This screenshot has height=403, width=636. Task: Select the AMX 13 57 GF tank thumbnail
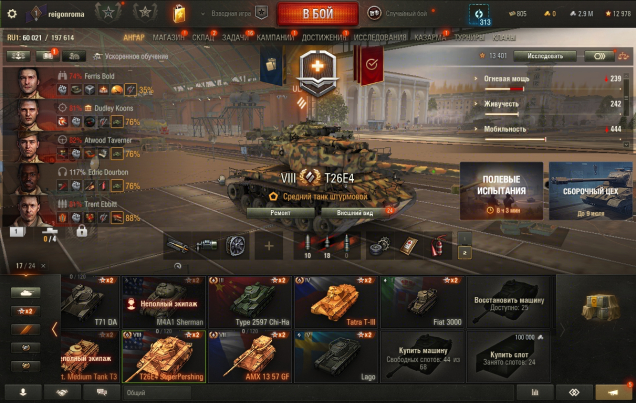click(249, 356)
